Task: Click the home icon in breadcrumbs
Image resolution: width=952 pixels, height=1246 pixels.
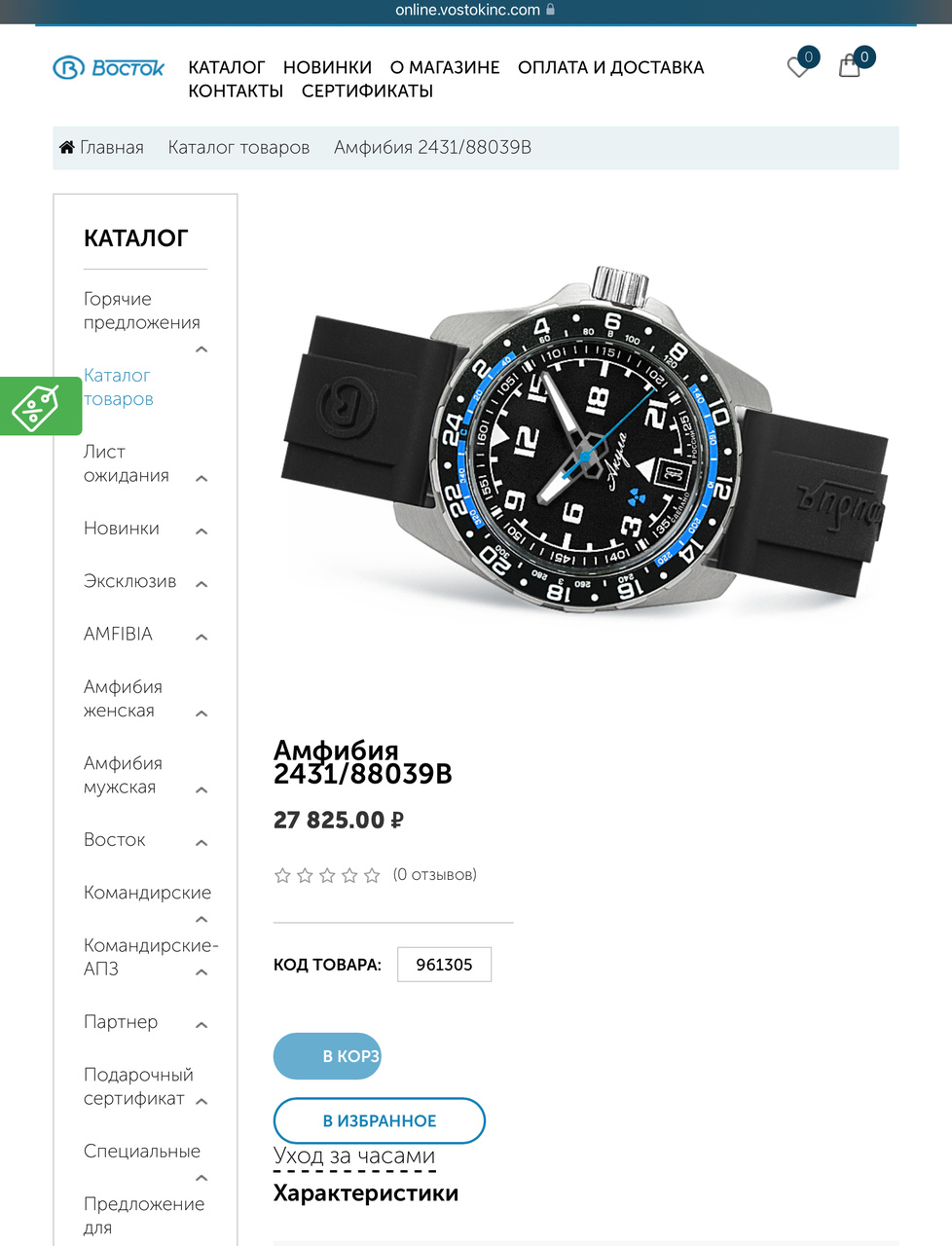Action: click(x=67, y=147)
